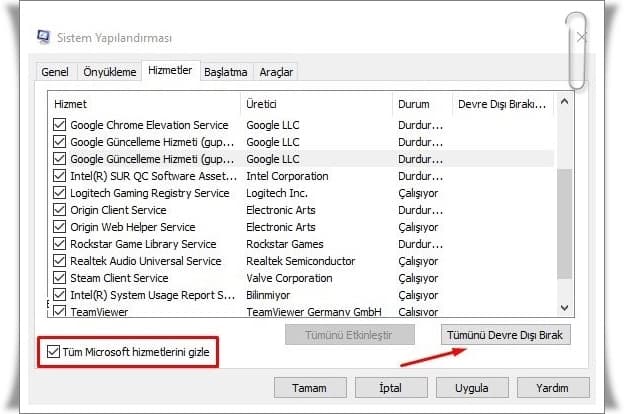Click the TeamViewer Germany GmbH cell
The image size is (624, 414).
314,312
